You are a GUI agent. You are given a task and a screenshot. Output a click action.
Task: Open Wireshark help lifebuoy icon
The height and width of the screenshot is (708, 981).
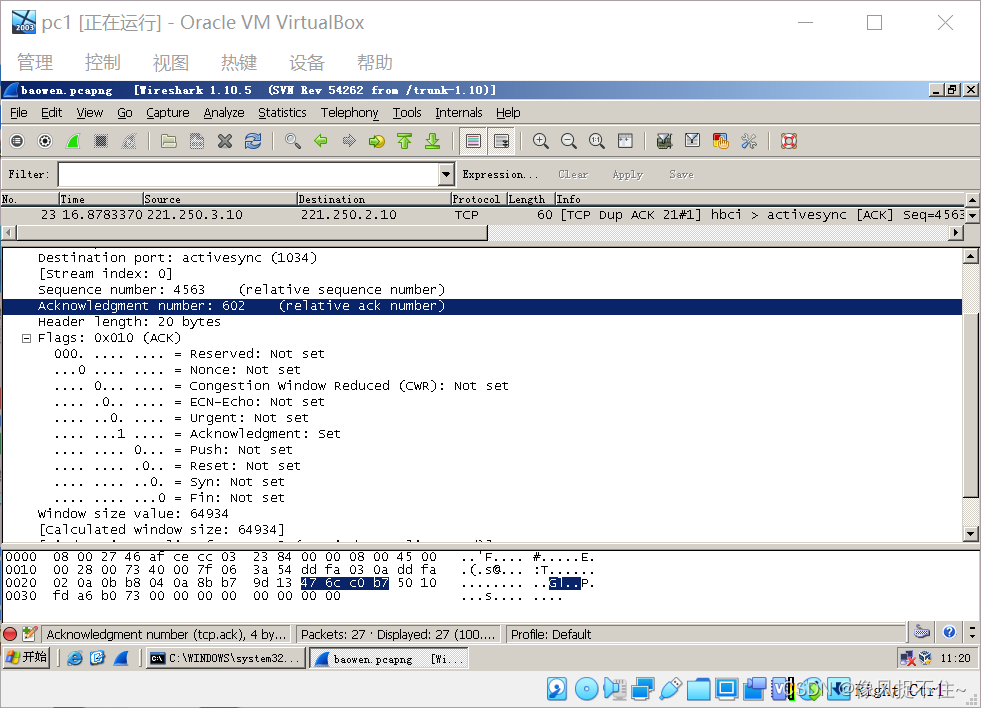[789, 141]
